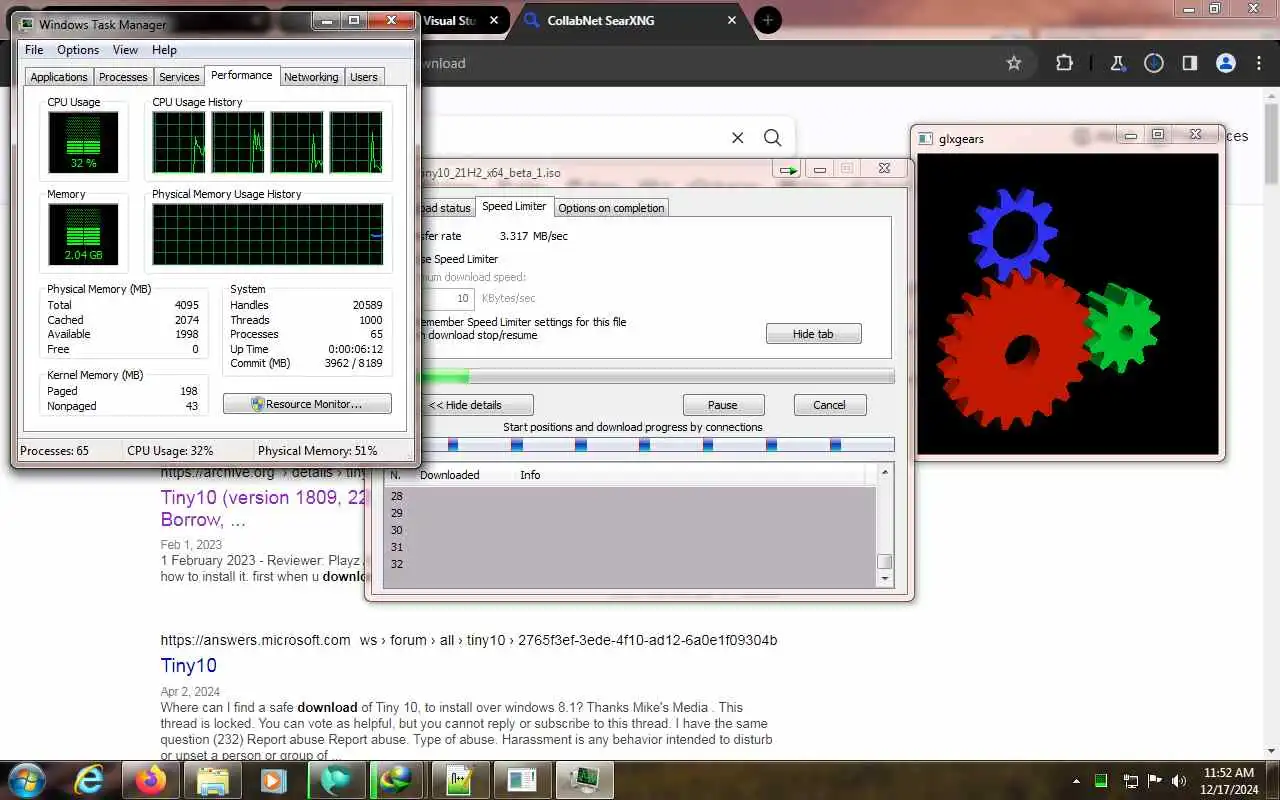Show hidden tray icons arrow
1280x800 pixels.
click(1076, 781)
